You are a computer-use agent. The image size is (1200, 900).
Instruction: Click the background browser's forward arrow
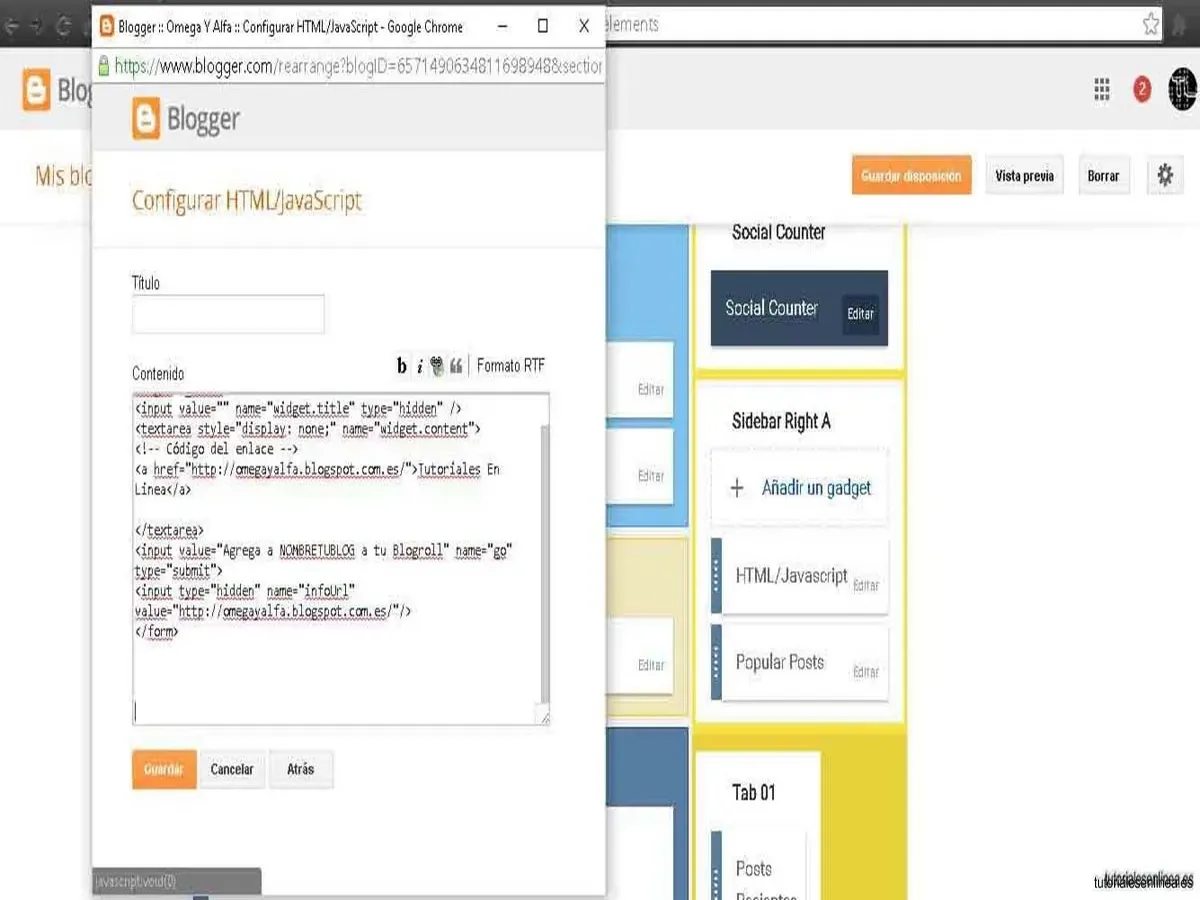(37, 27)
